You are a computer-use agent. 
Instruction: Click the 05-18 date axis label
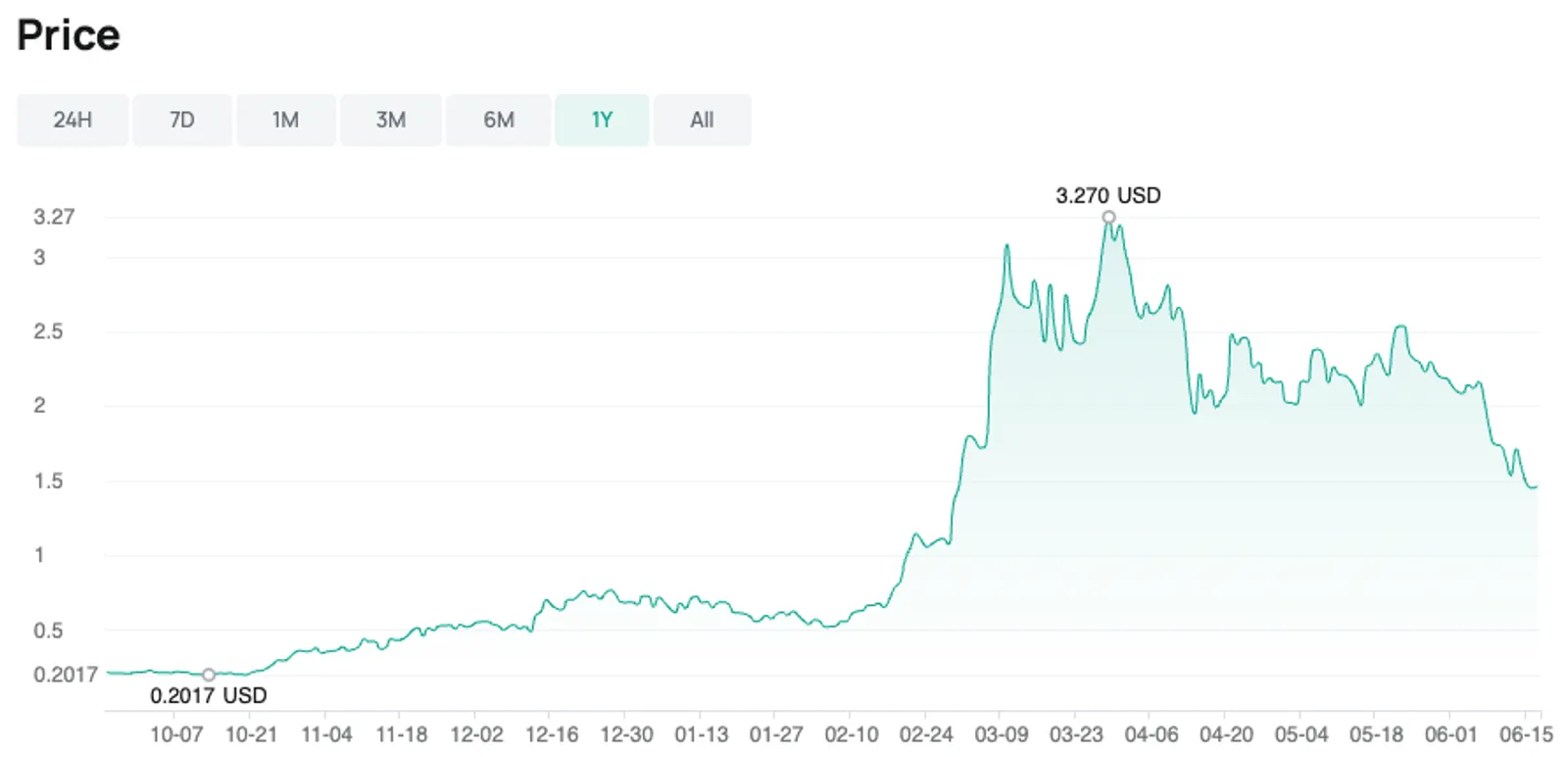pos(1376,734)
